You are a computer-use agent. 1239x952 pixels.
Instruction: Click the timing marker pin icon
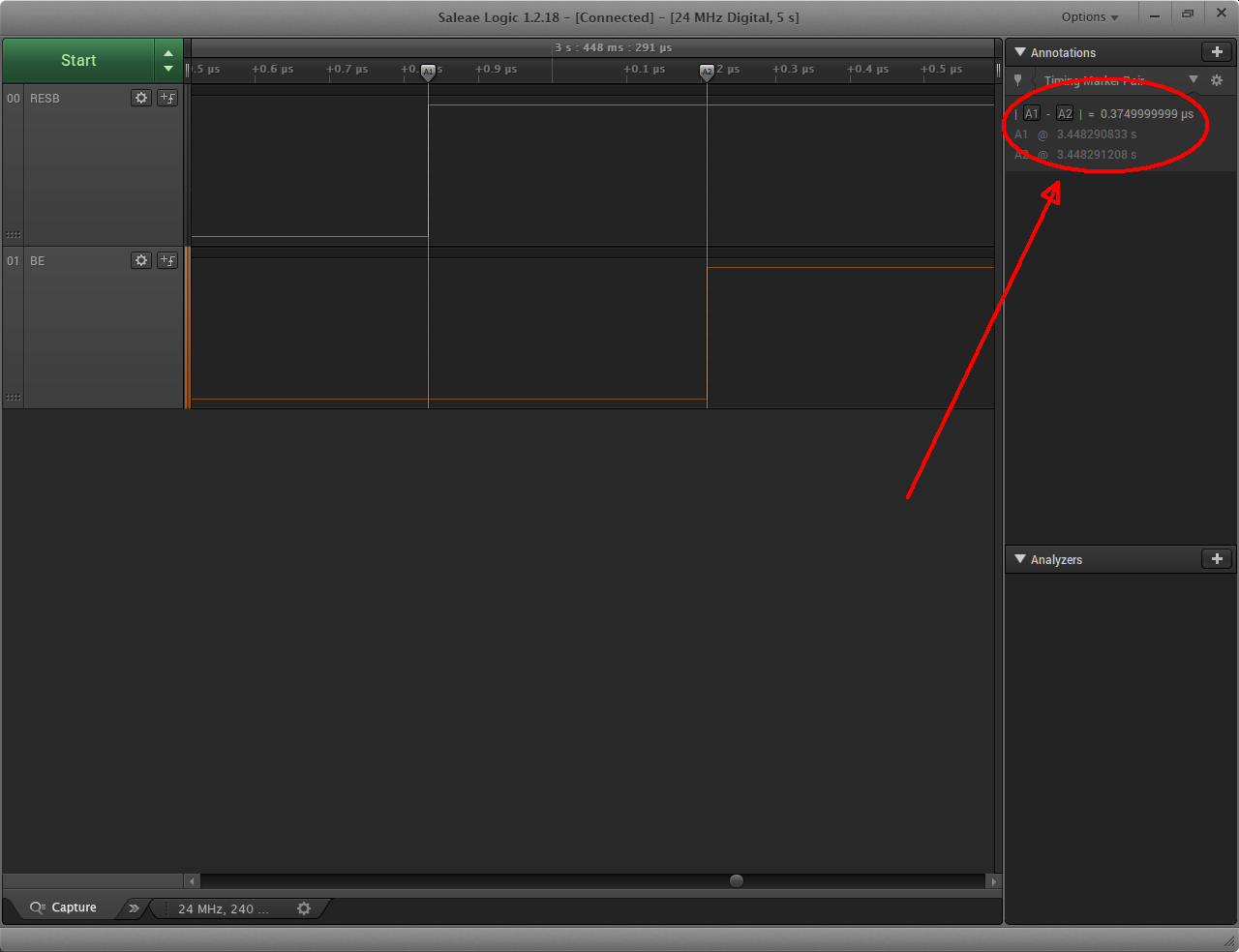tap(1018, 80)
